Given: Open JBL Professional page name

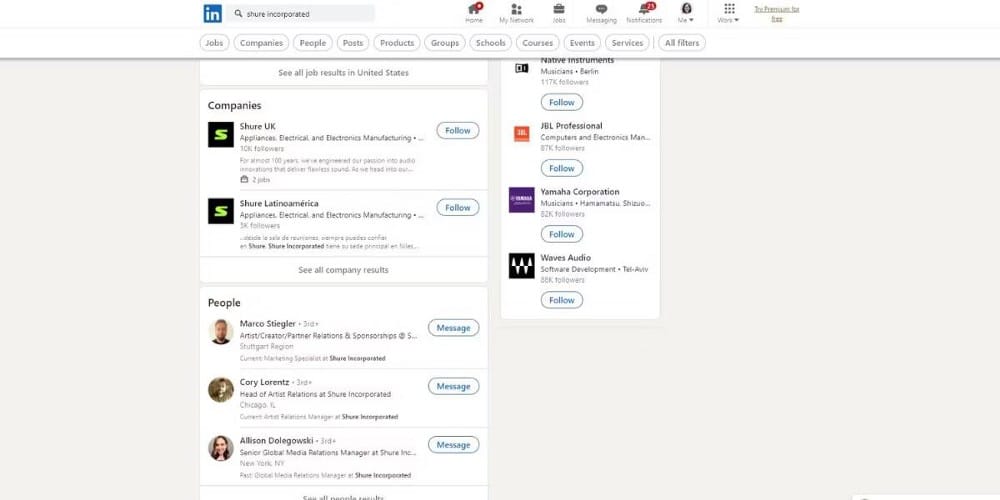Looking at the screenshot, I should [571, 126].
